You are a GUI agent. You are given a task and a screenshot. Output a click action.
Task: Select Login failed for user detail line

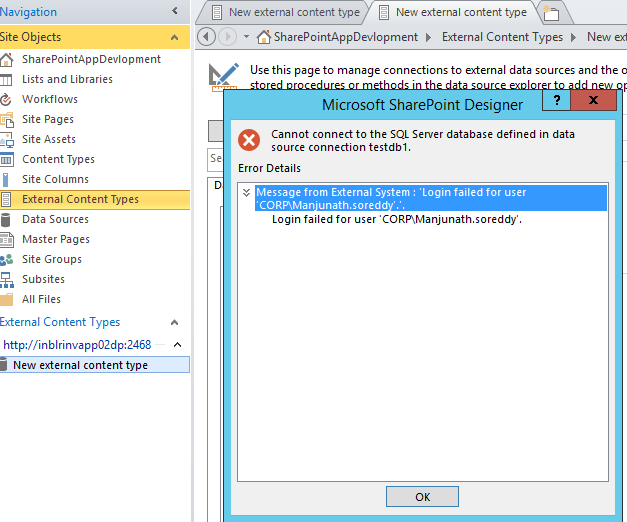[397, 220]
